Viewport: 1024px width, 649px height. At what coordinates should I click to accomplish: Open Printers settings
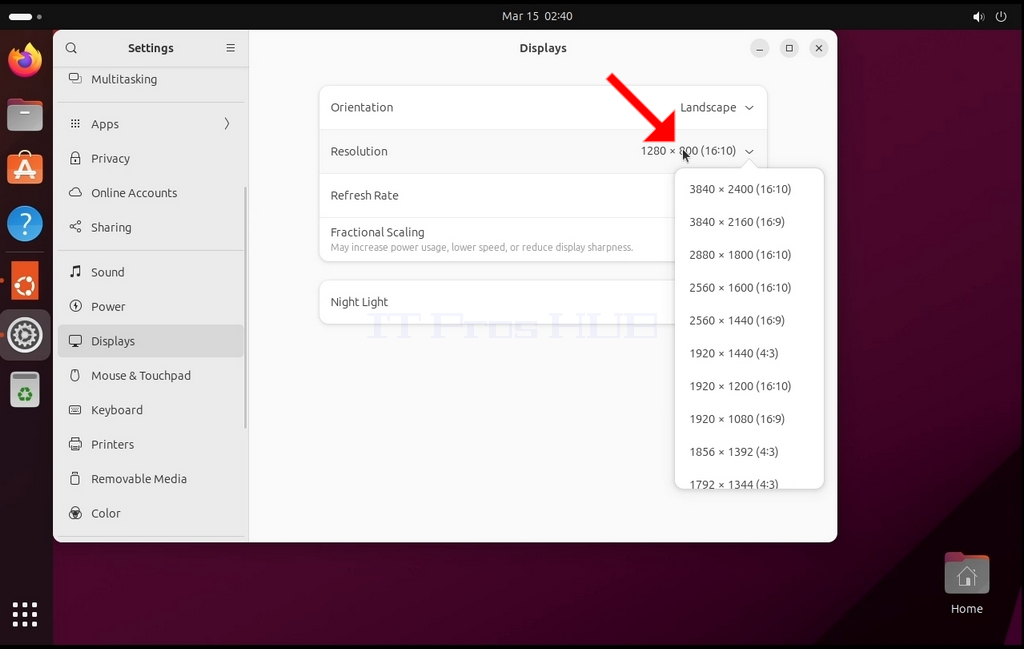click(x=151, y=445)
